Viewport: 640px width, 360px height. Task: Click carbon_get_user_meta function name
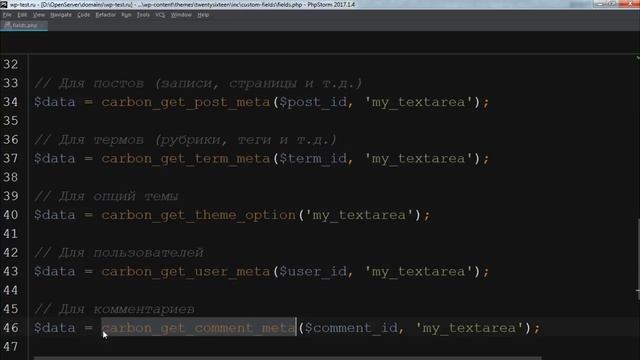186,271
